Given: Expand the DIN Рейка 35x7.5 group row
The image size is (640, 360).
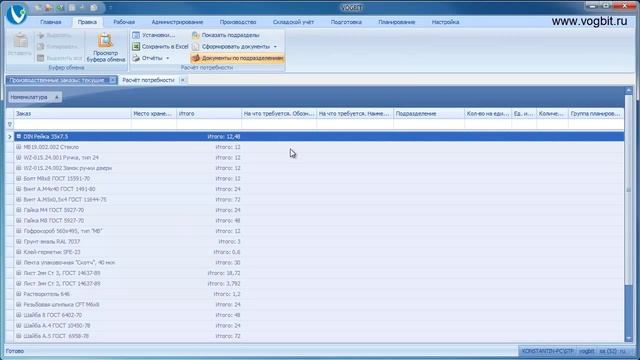Looking at the screenshot, I should coord(19,136).
